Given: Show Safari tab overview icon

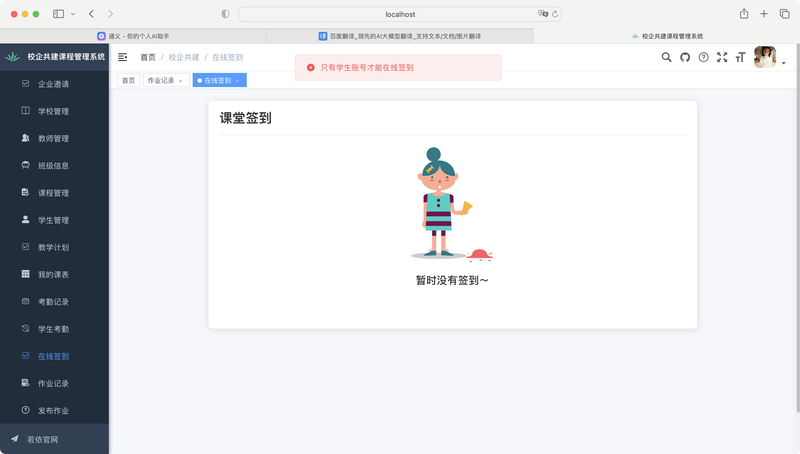Looking at the screenshot, I should [x=784, y=14].
